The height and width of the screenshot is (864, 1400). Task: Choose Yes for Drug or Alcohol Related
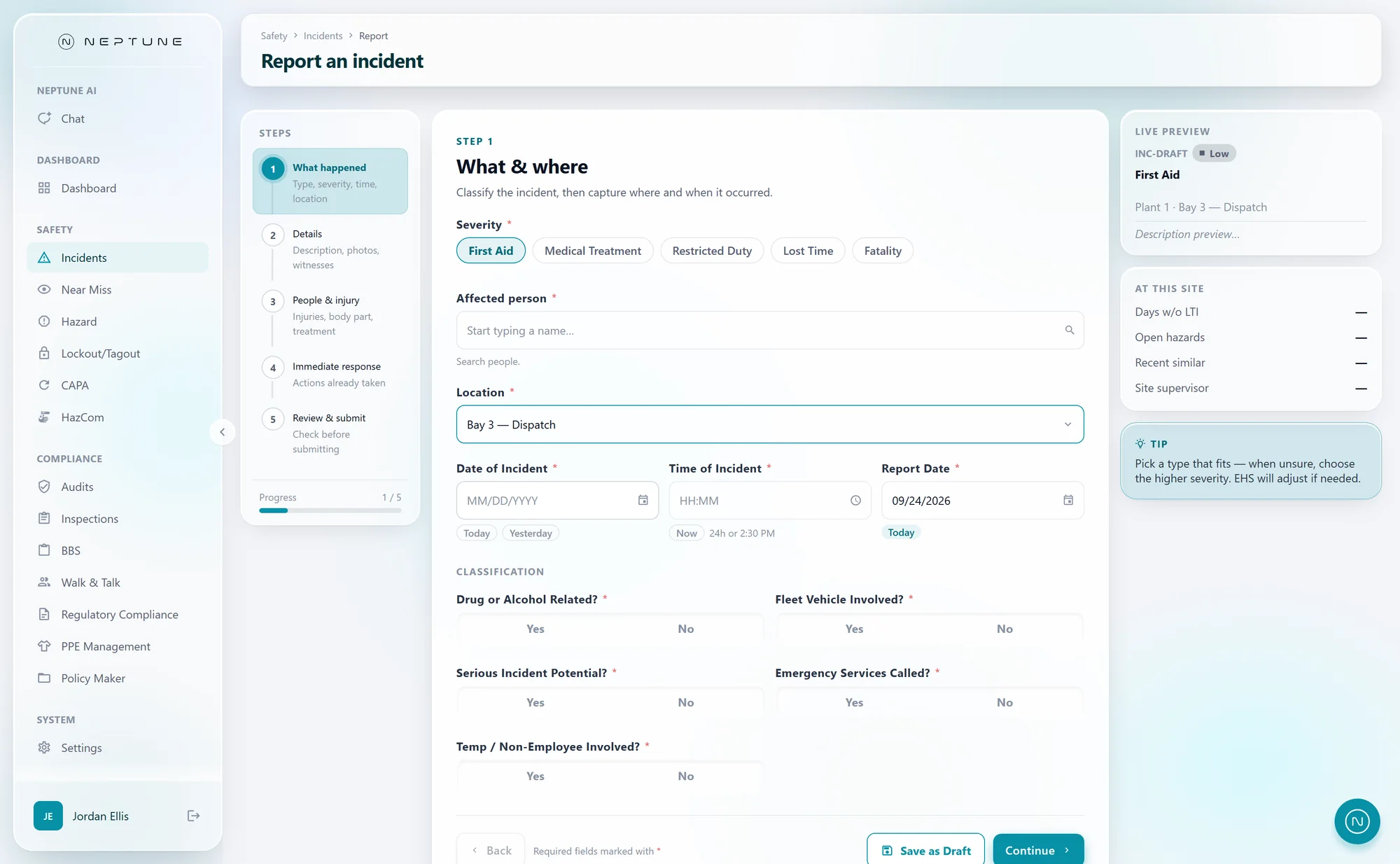pos(535,629)
